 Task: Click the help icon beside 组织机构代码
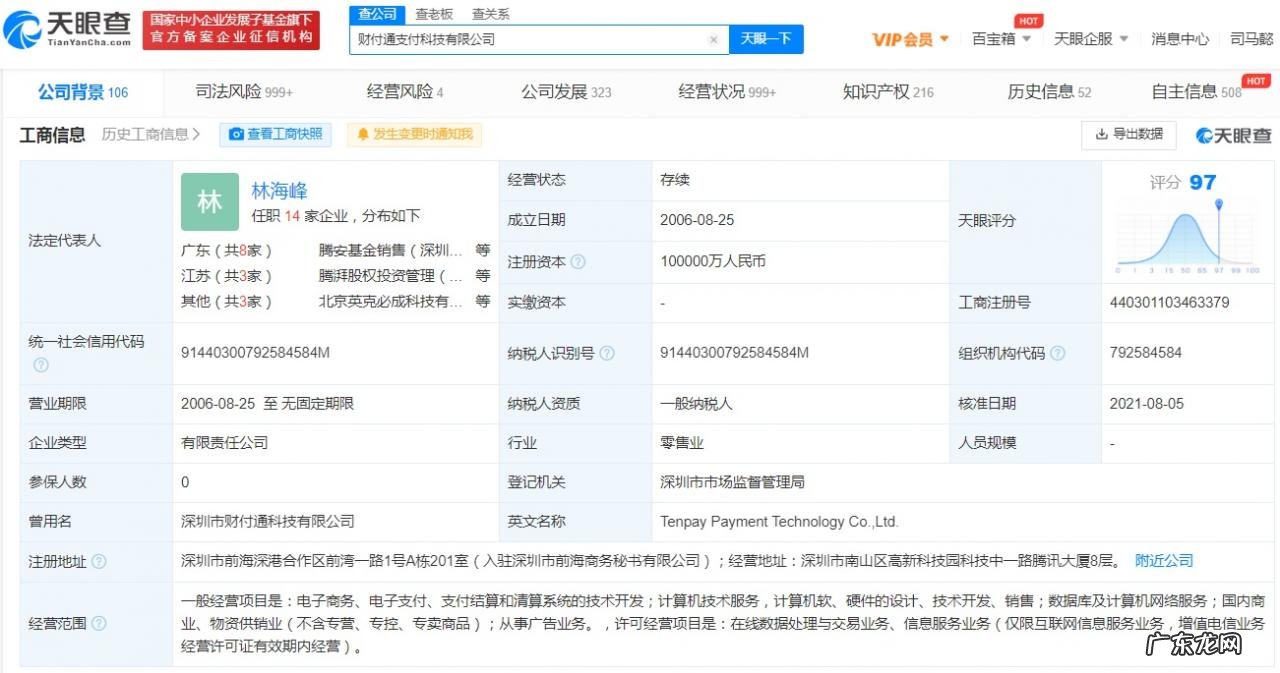coord(1060,353)
